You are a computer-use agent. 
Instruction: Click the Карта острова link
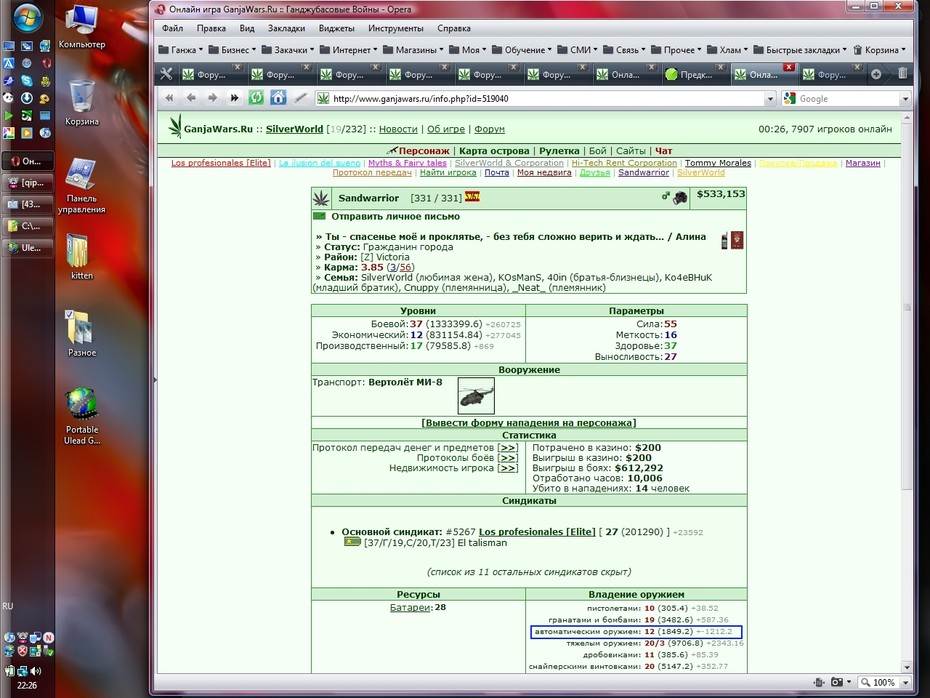494,151
